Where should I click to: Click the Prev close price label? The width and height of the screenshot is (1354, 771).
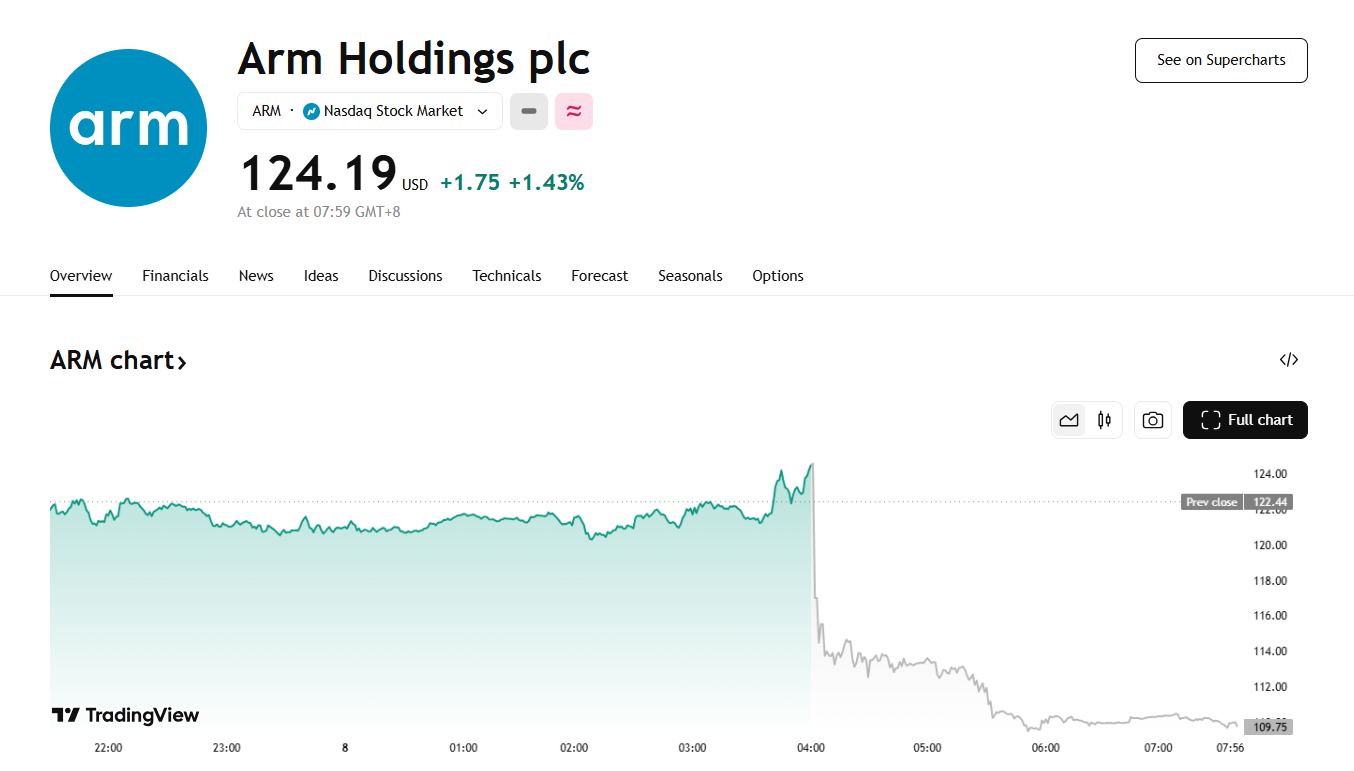[x=1211, y=502]
